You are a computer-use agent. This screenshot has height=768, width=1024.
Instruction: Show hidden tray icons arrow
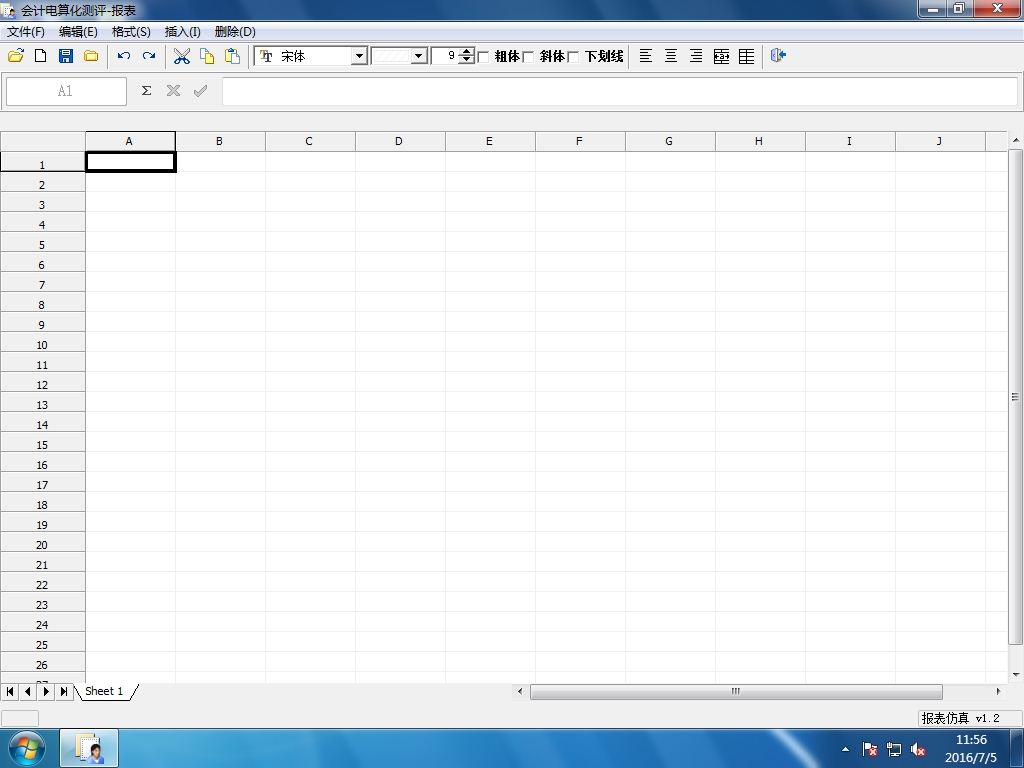[x=846, y=750]
